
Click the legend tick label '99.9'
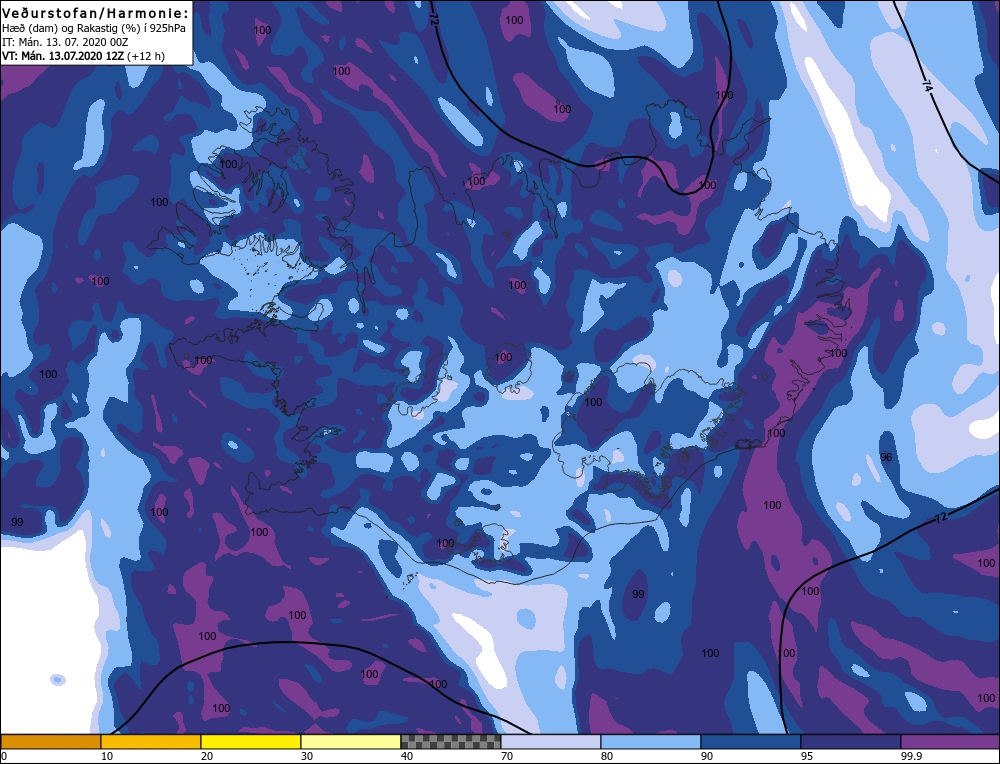click(911, 756)
